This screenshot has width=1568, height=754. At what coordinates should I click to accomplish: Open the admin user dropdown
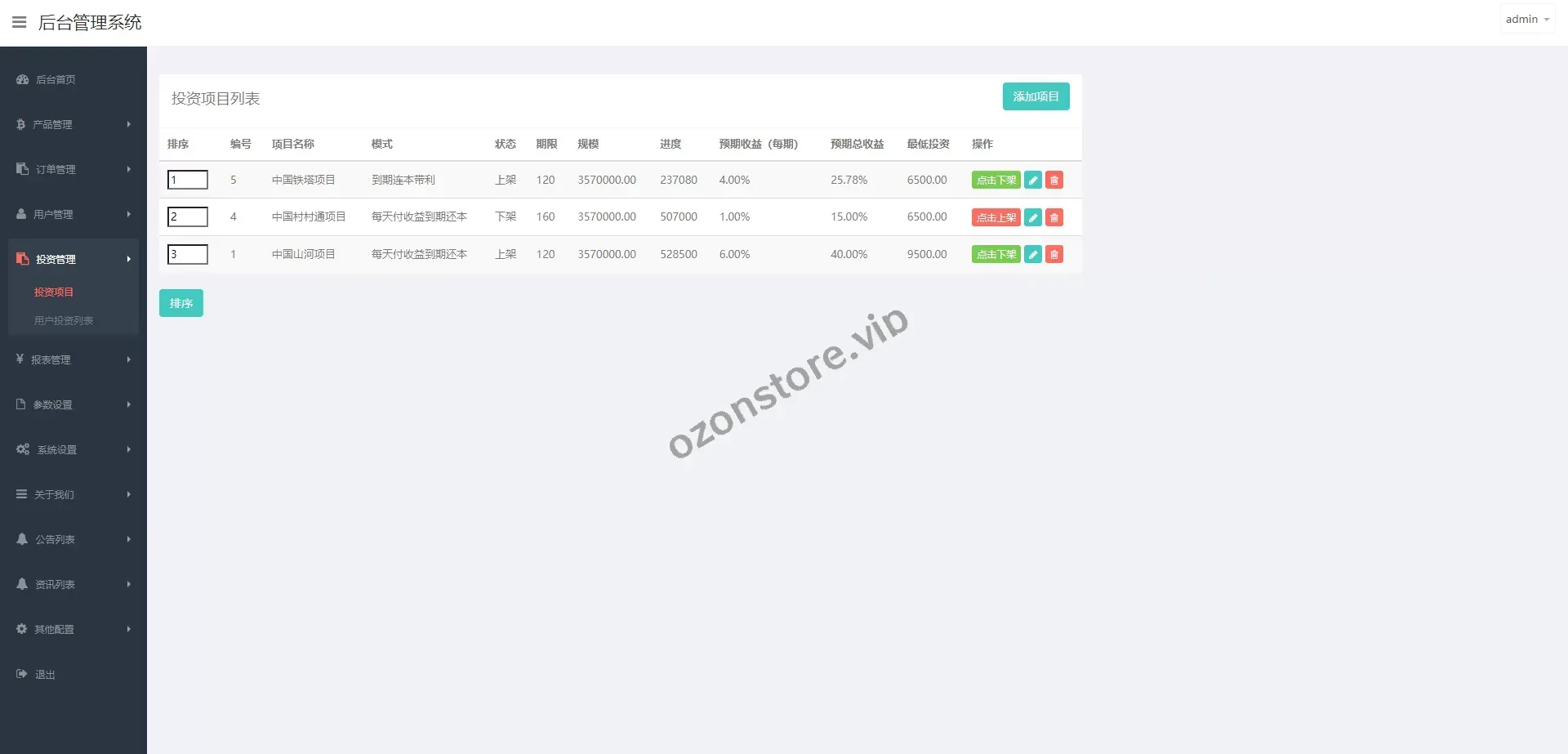click(1526, 19)
